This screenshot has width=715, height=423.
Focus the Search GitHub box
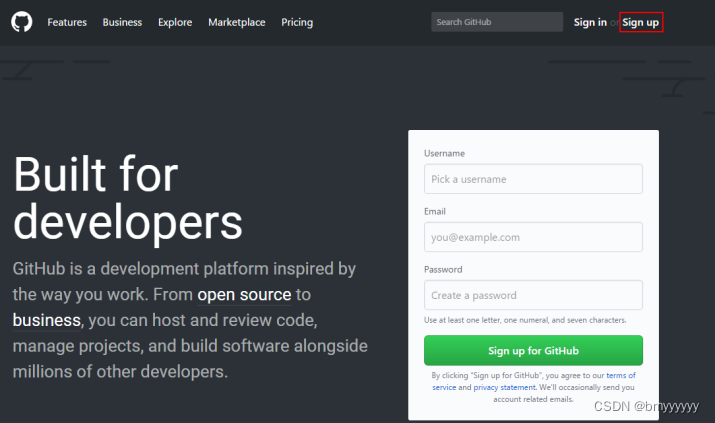tap(497, 22)
